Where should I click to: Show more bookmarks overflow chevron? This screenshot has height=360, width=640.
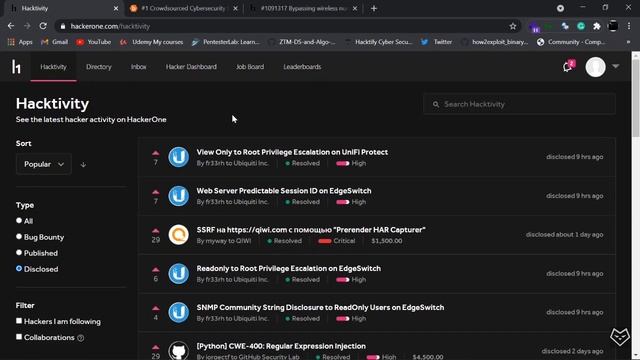[x=628, y=42]
